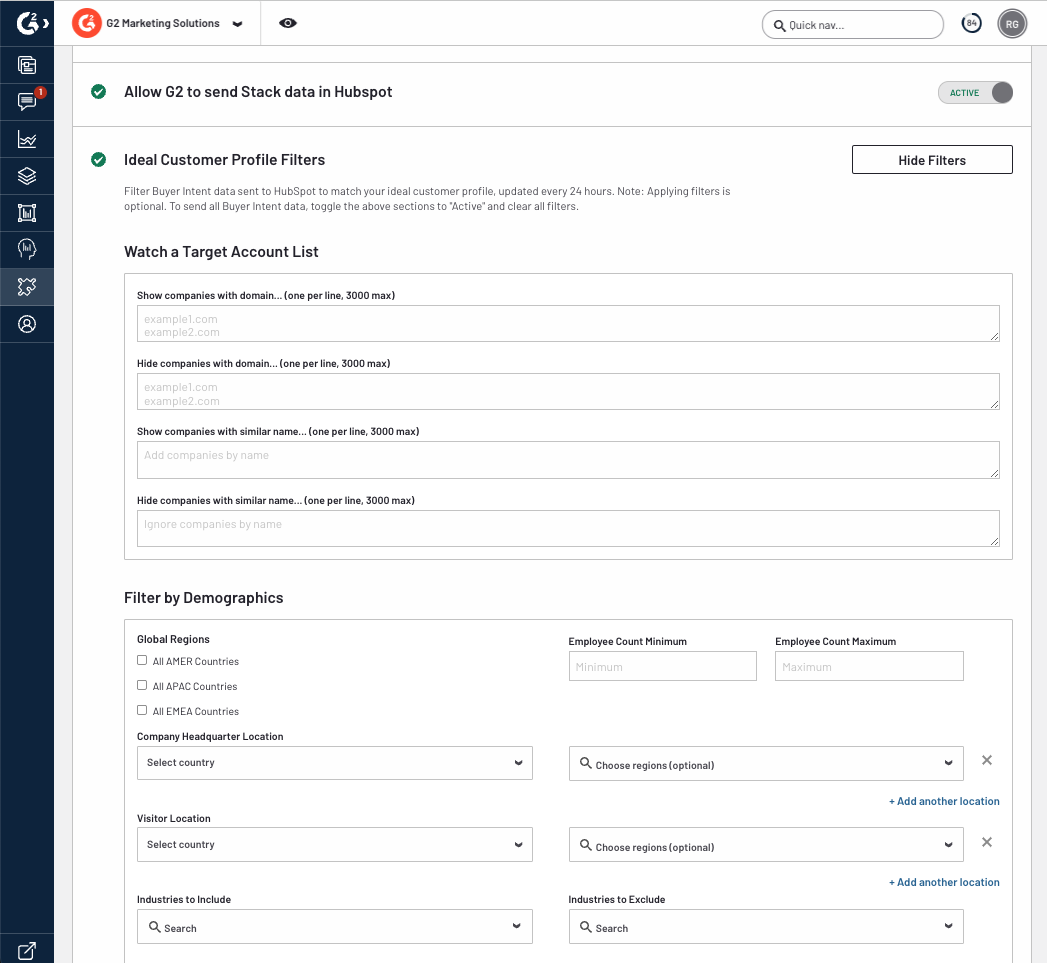The width and height of the screenshot is (1047, 963).
Task: Click the external link icon at sidebar bottom
Action: 27,951
